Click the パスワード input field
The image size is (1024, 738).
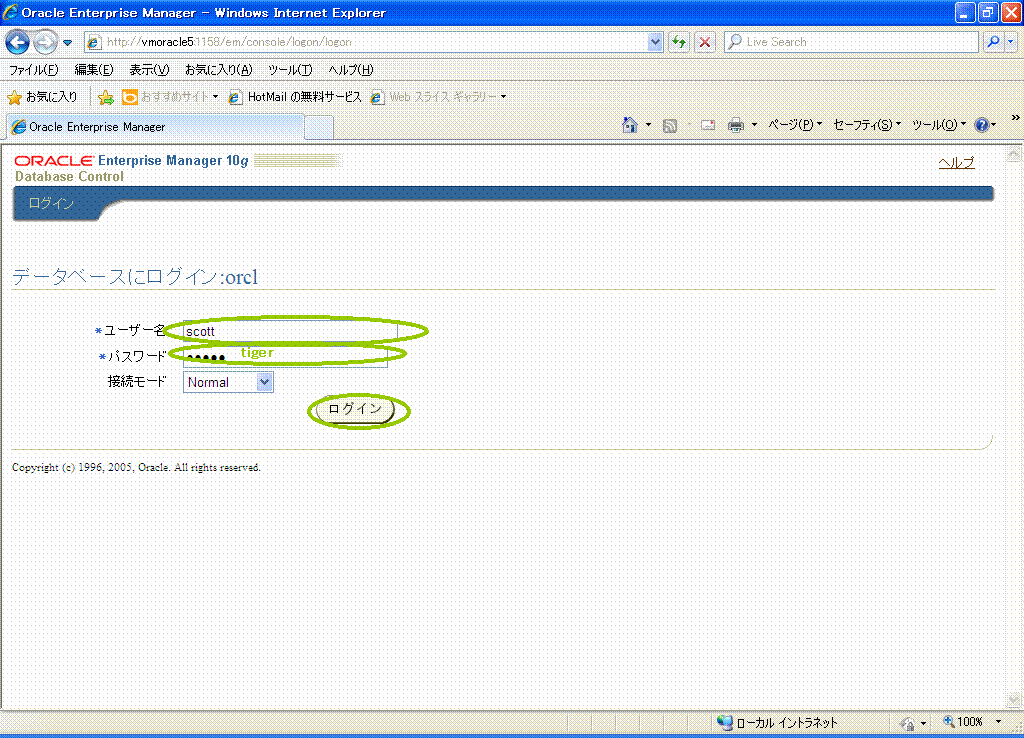[x=285, y=356]
